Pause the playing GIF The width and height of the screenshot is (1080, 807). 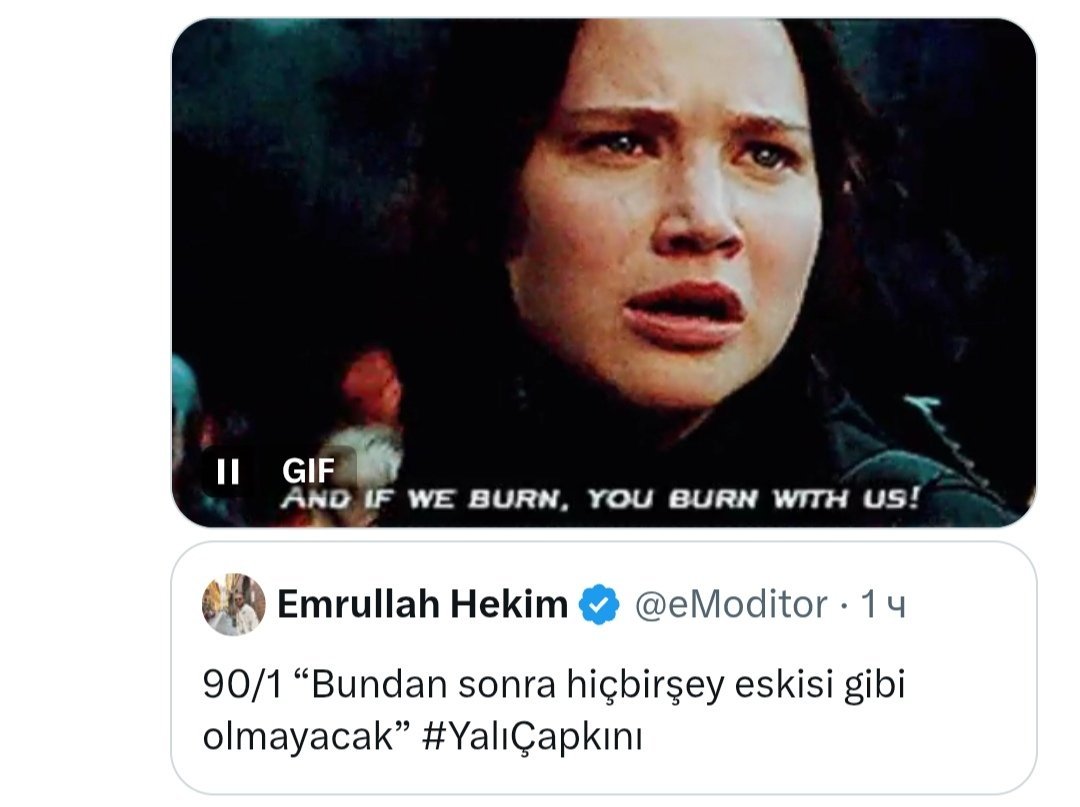pos(227,472)
